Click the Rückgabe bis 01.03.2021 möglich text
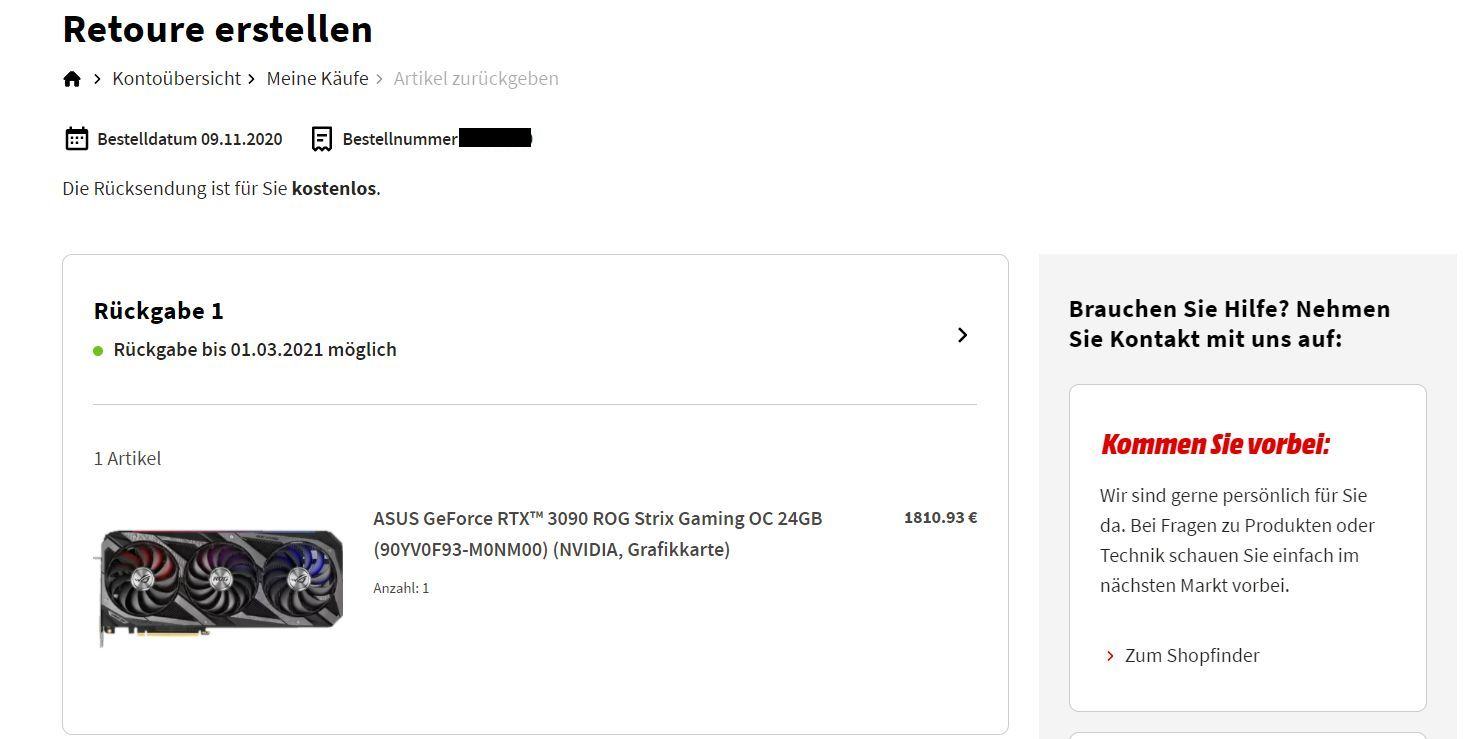Viewport: 1468px width, 739px height. coord(255,350)
